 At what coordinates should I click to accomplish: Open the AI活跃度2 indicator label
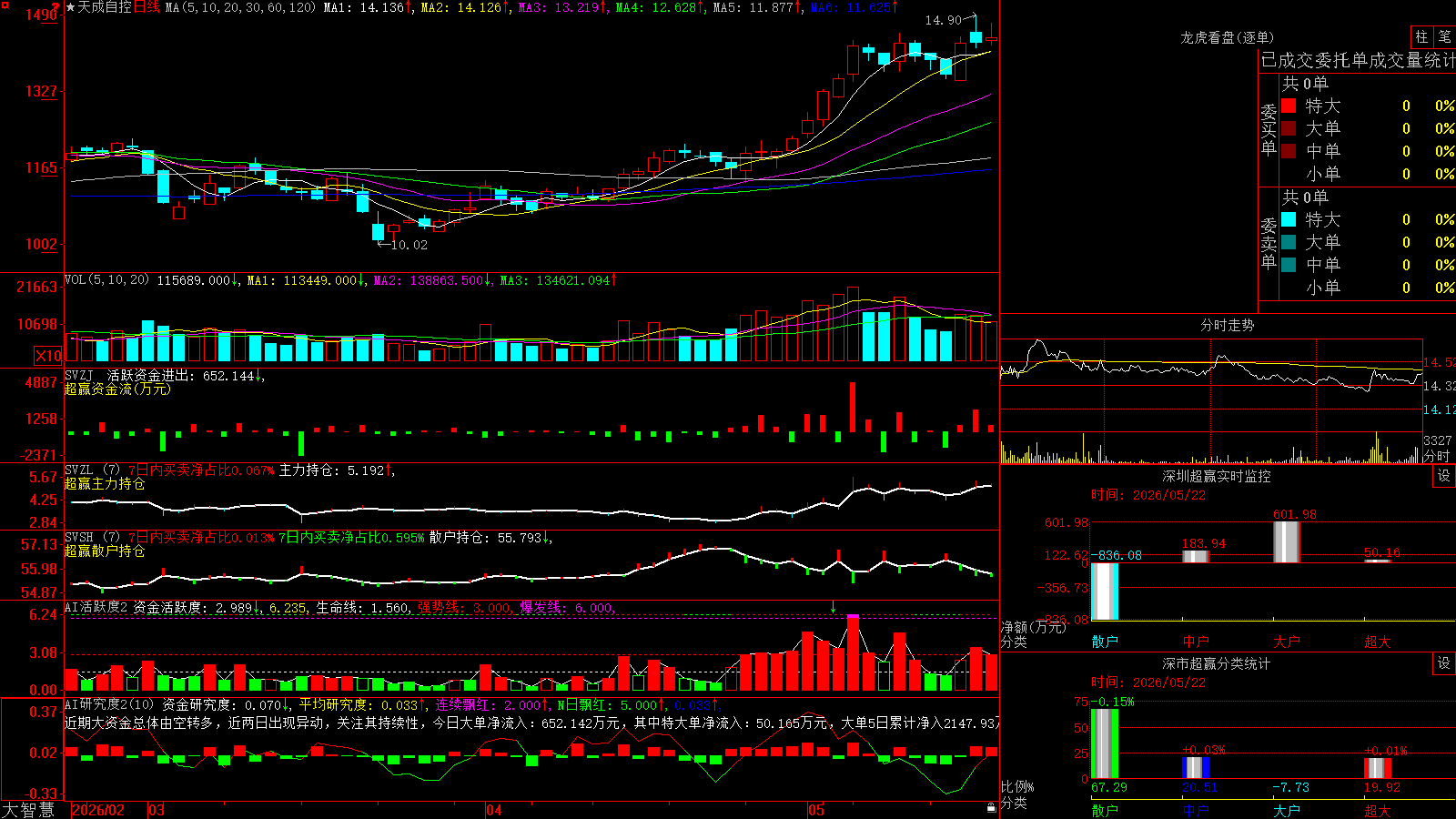pyautogui.click(x=96, y=607)
